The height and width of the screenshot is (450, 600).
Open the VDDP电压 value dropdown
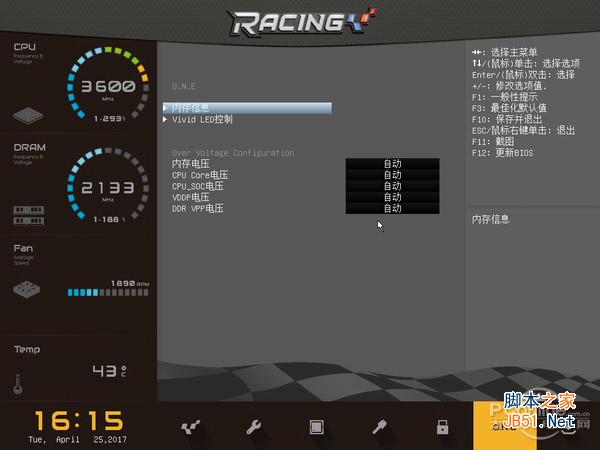pos(392,197)
